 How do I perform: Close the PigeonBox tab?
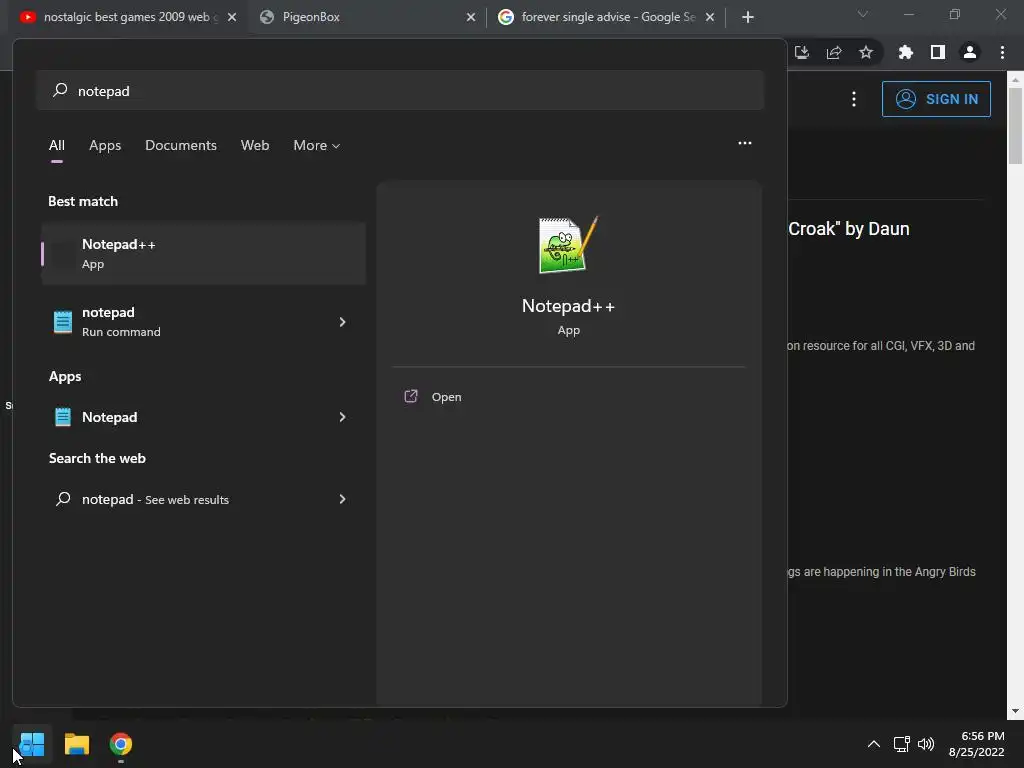(471, 17)
